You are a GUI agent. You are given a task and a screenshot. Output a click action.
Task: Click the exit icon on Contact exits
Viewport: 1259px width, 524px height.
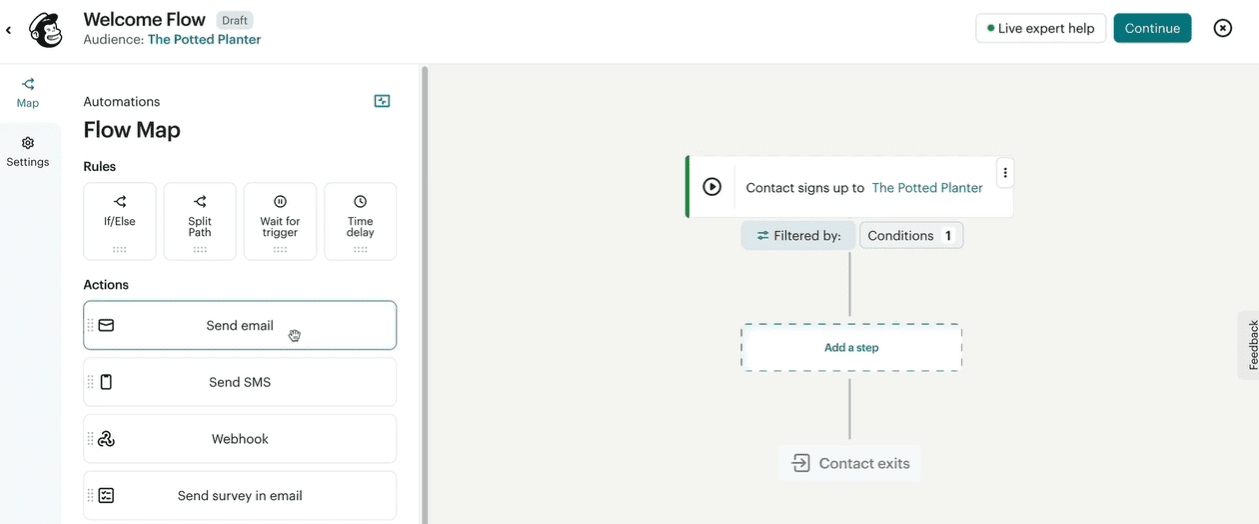801,463
